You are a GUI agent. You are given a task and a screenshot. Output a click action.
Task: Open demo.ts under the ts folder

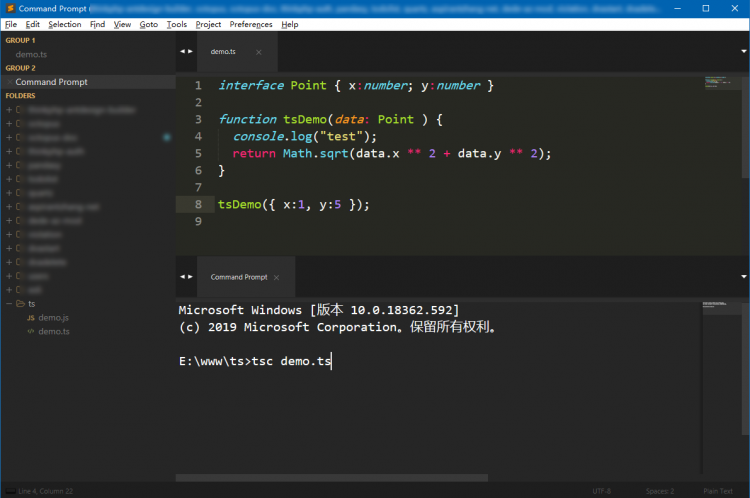pyautogui.click(x=54, y=331)
